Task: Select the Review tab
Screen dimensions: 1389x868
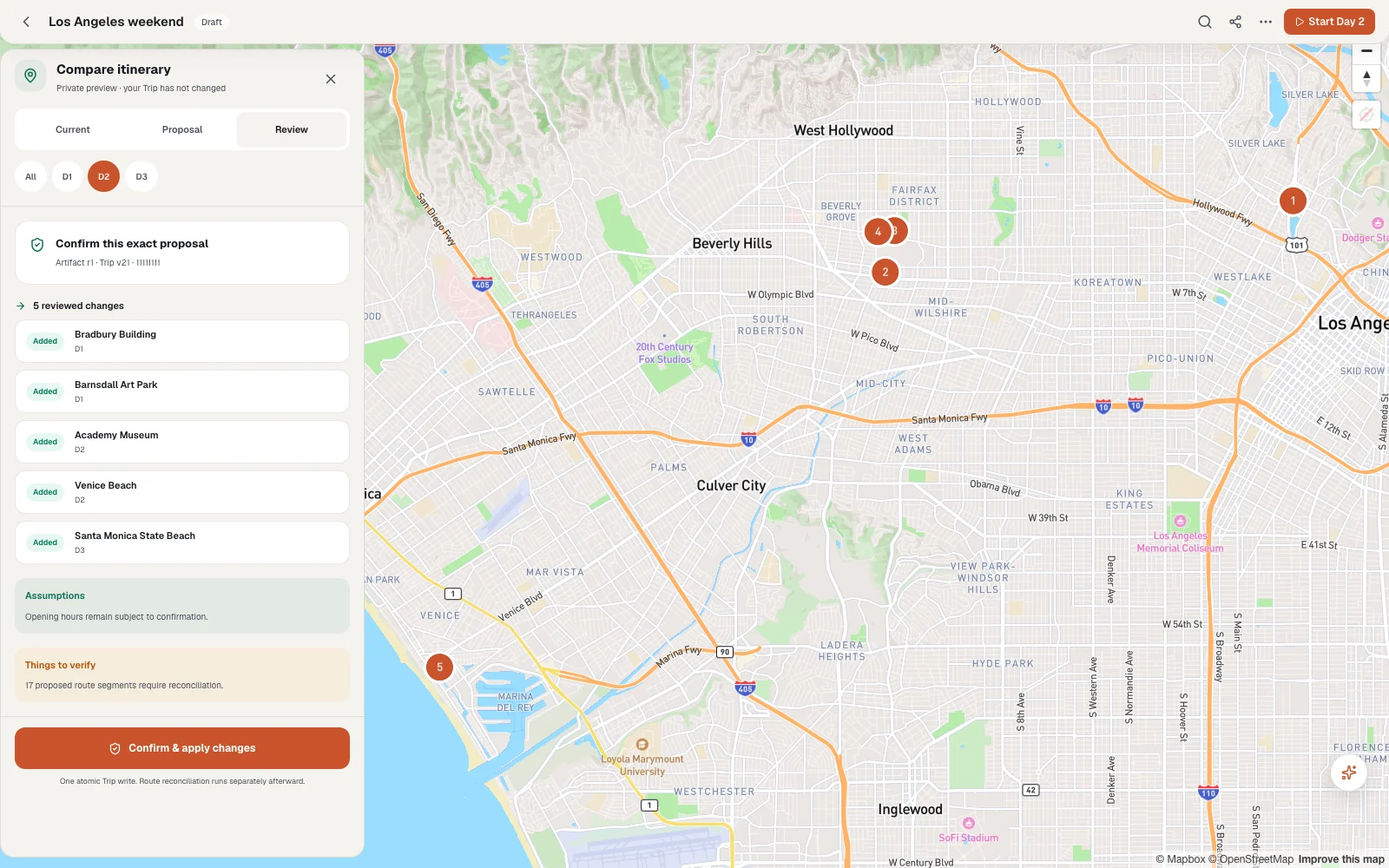Action: pos(292,129)
